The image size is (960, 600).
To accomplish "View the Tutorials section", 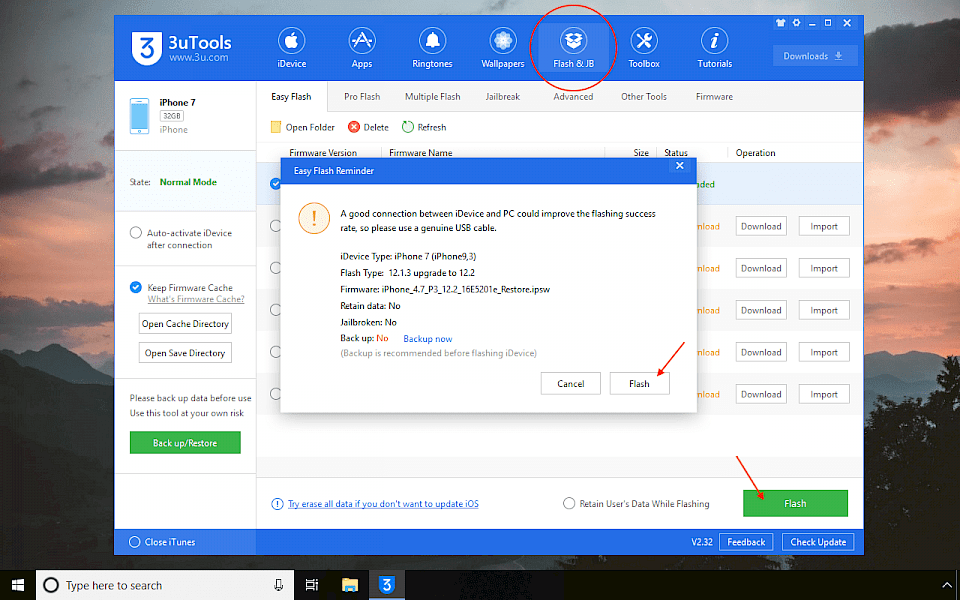I will (714, 48).
